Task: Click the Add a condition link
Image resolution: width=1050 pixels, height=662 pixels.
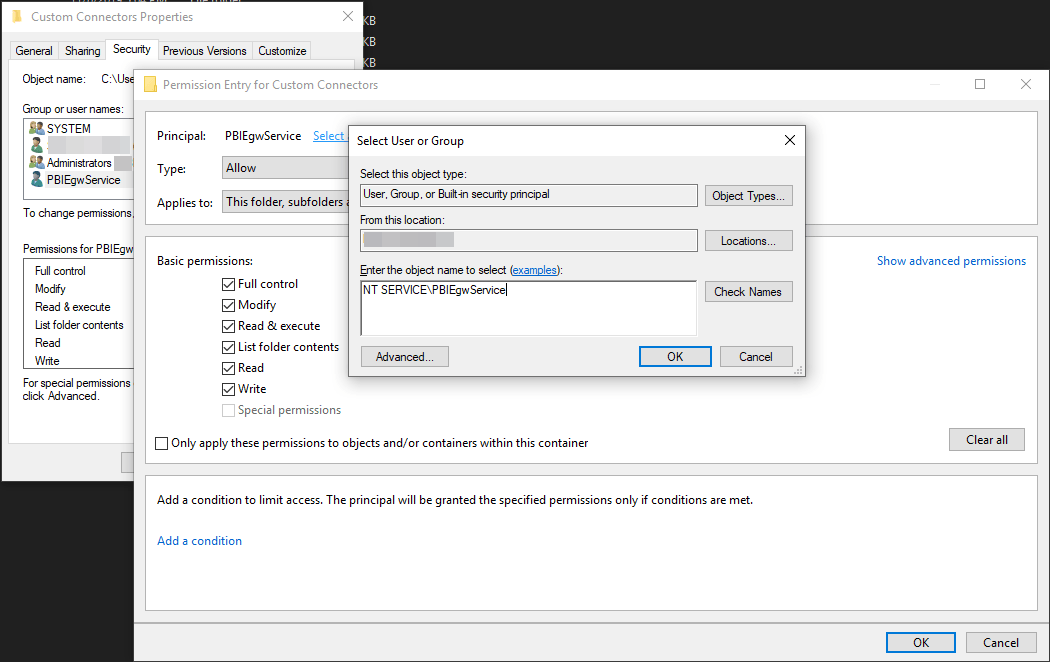Action: 199,541
